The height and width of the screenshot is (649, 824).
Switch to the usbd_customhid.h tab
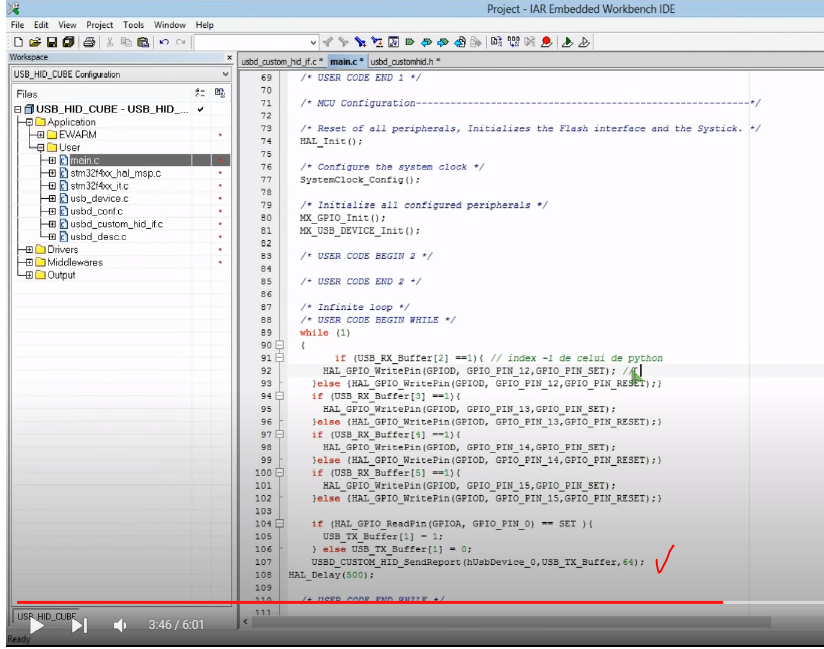[x=405, y=61]
